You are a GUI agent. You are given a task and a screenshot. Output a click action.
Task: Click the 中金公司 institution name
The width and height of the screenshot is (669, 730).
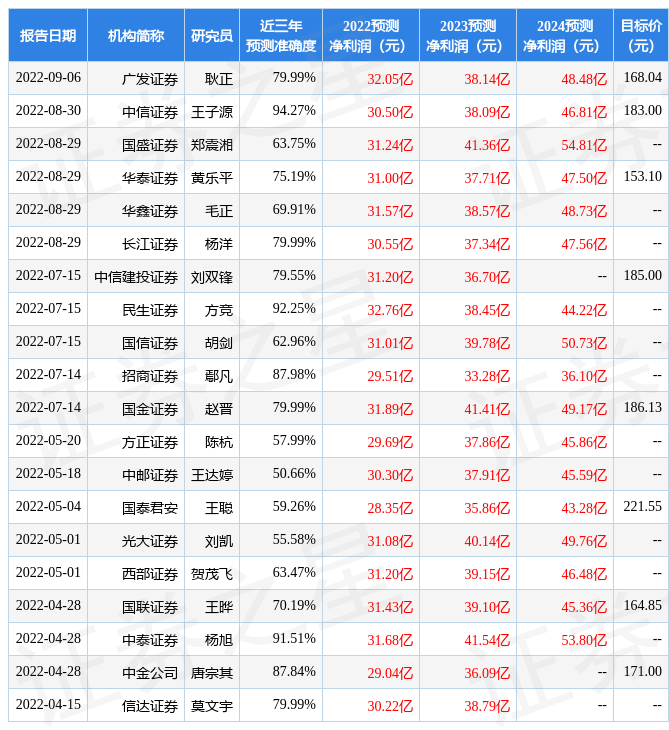pyautogui.click(x=150, y=672)
